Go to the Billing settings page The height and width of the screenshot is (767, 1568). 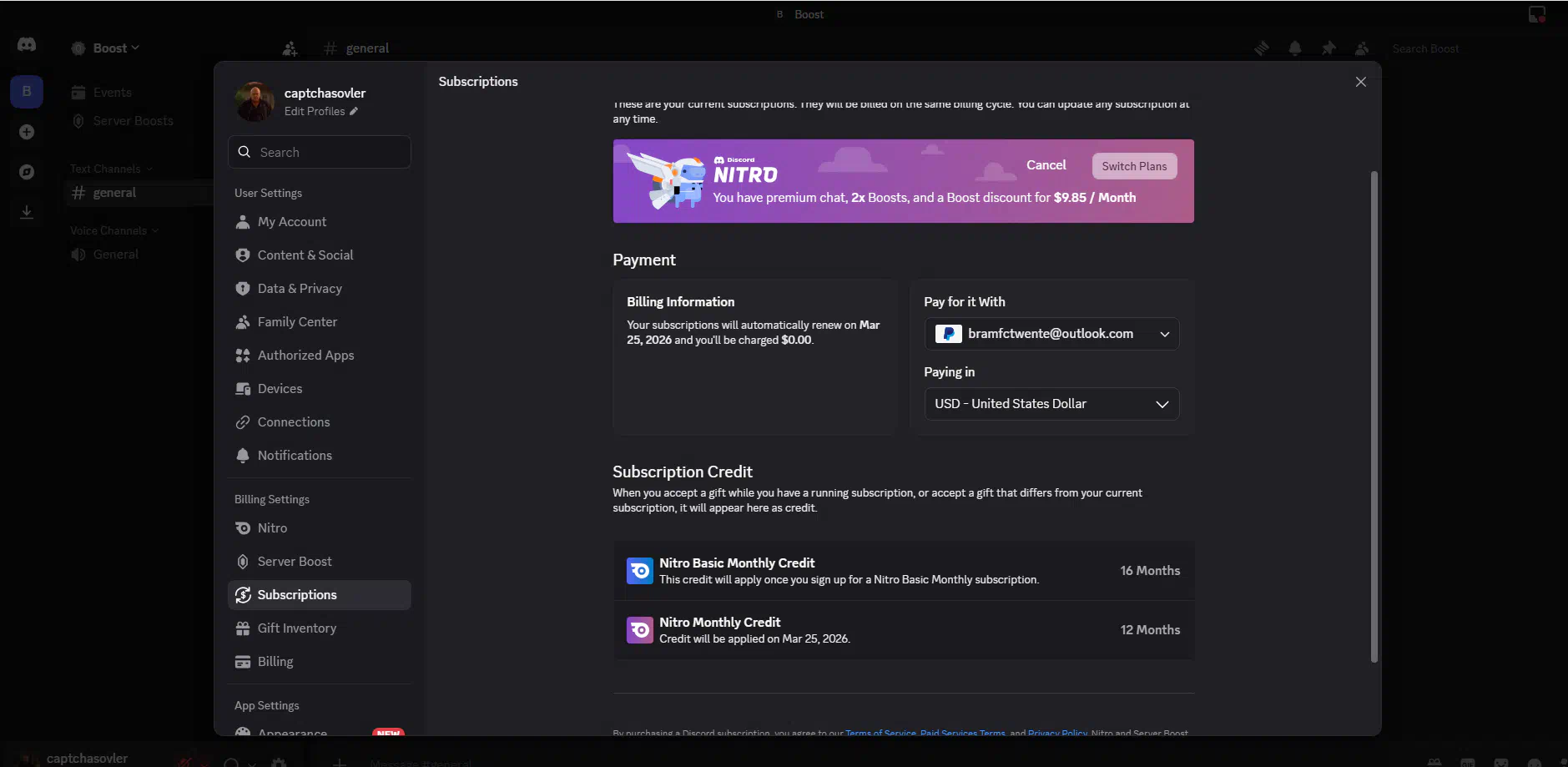(x=275, y=662)
